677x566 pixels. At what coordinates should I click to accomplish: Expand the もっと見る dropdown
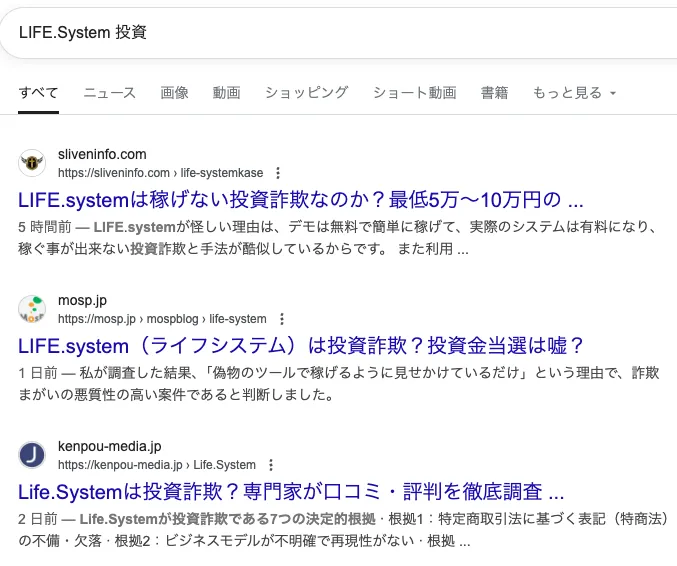(574, 93)
